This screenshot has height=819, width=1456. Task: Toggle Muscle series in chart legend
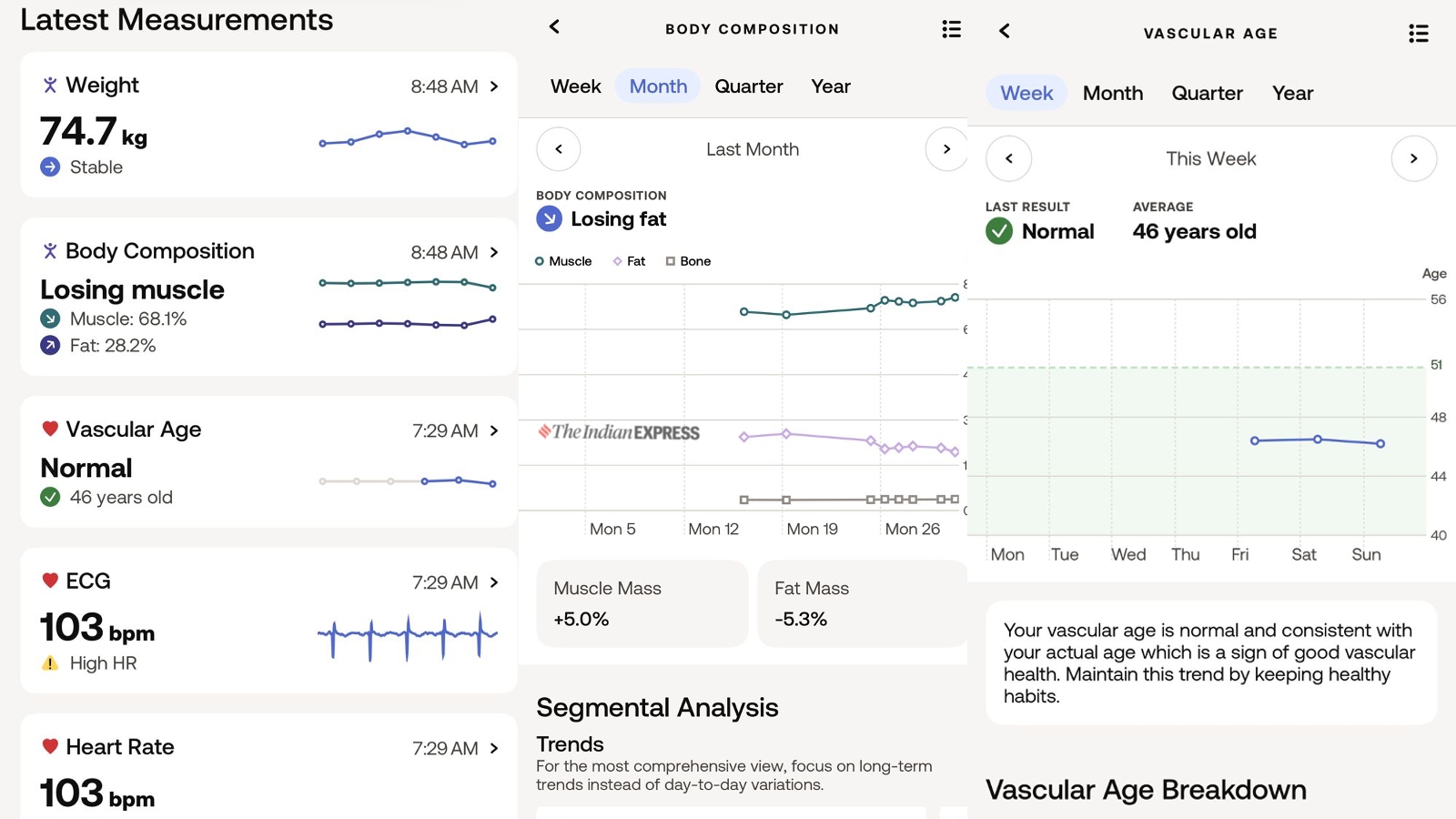563,261
